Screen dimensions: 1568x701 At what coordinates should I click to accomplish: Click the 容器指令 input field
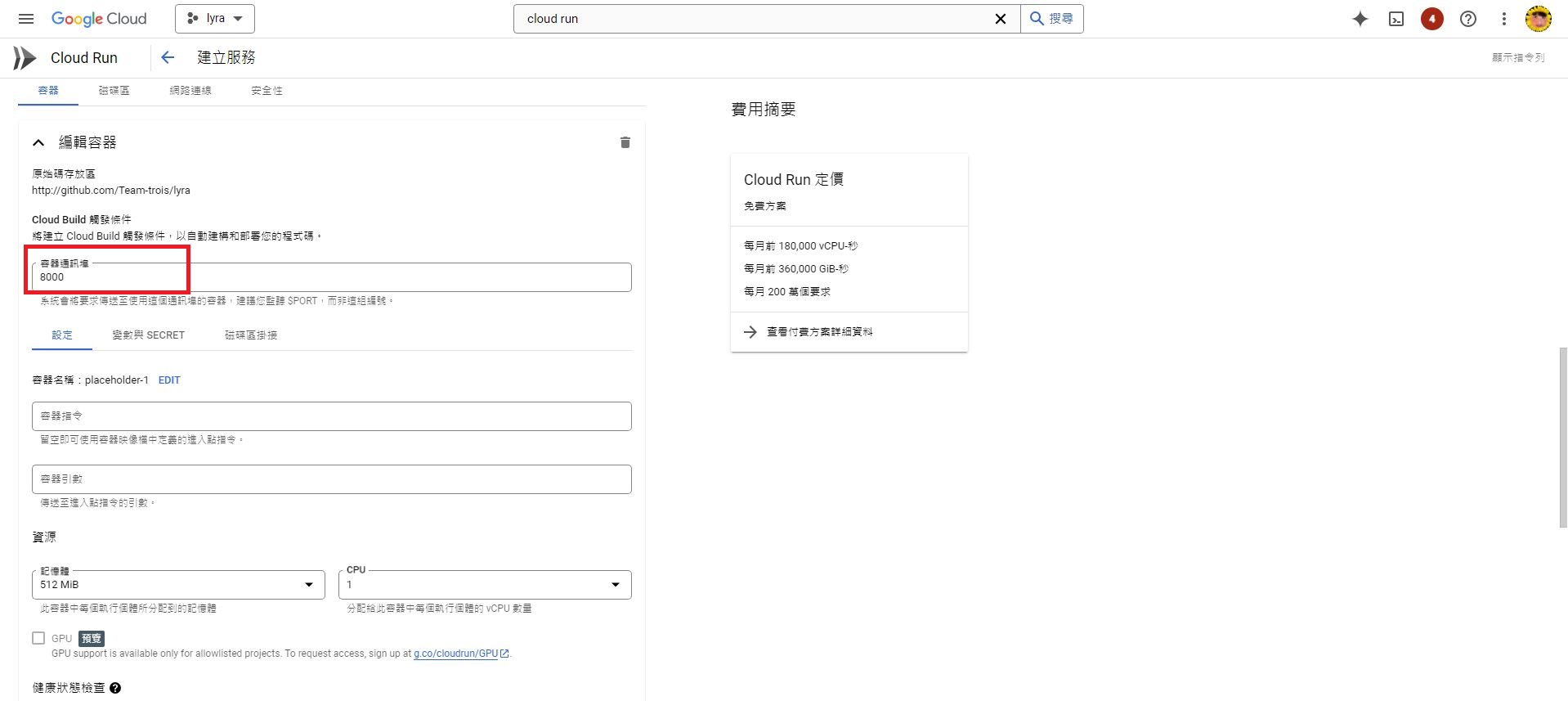tap(332, 416)
